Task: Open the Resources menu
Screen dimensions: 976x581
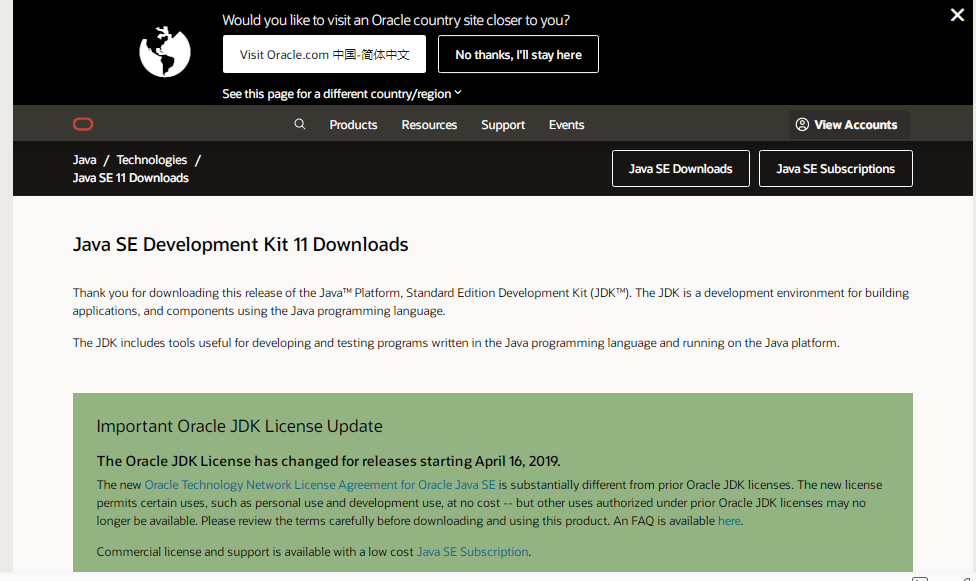Action: pos(429,125)
